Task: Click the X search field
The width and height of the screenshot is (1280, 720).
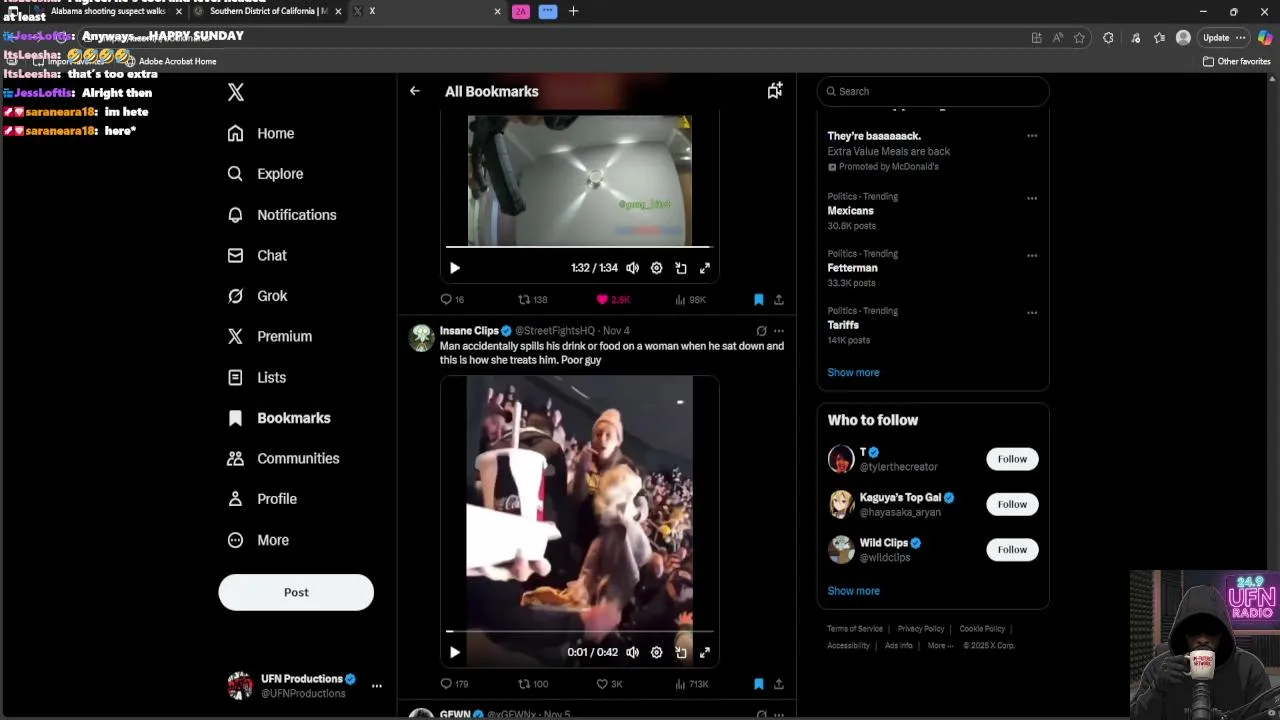Action: (x=933, y=91)
